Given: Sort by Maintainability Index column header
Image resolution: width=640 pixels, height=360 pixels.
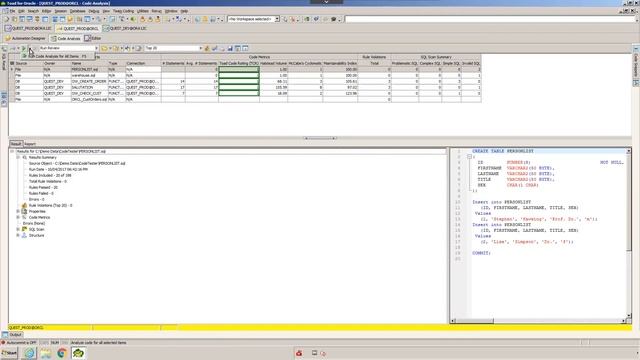Looking at the screenshot, I should (340, 63).
